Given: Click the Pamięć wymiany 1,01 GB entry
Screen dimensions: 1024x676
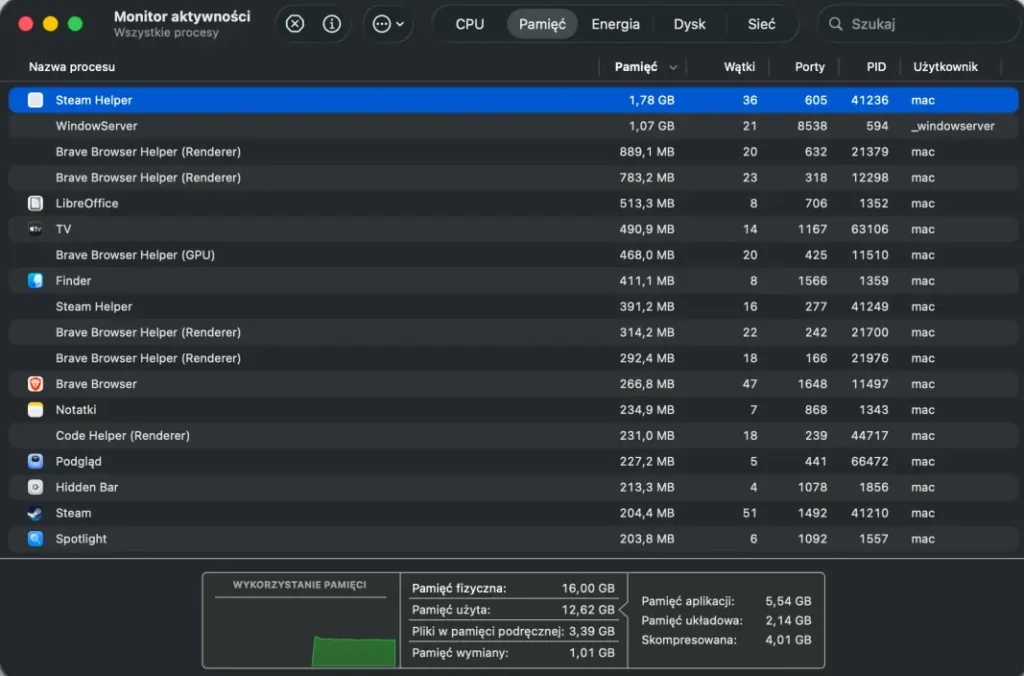Looking at the screenshot, I should click(513, 652).
